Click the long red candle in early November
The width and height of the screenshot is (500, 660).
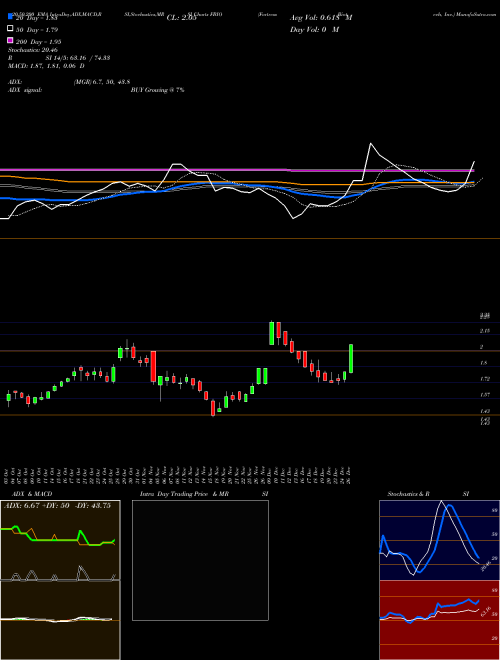click(154, 367)
